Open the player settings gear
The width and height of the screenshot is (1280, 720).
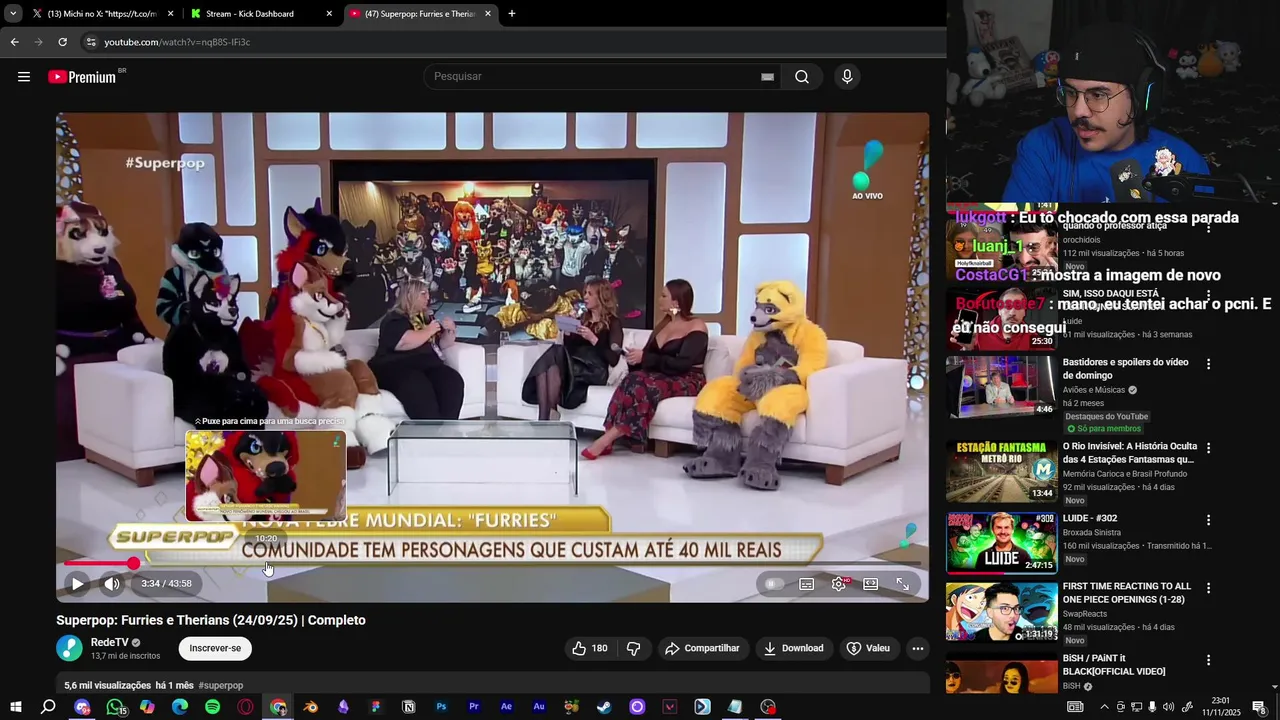click(x=839, y=584)
